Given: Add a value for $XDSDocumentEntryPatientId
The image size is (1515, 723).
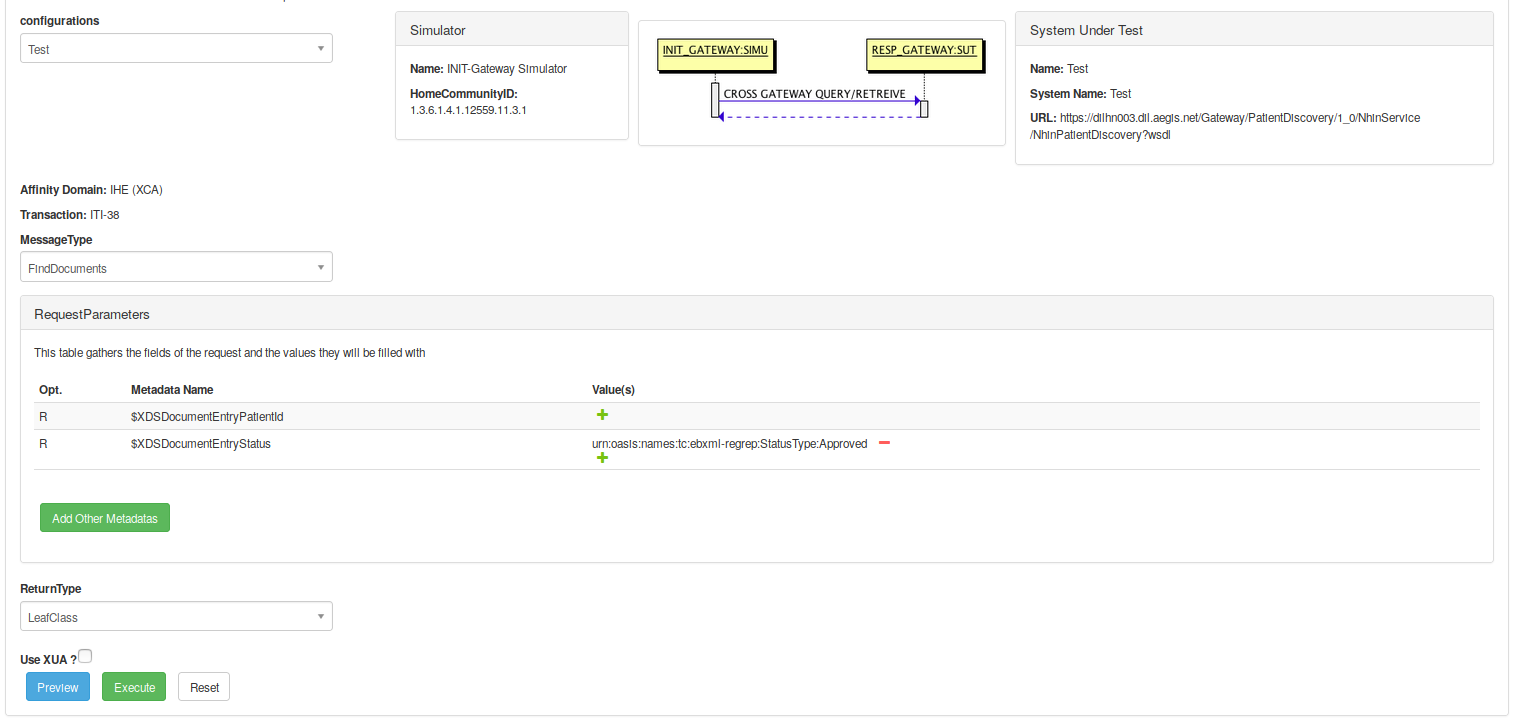Looking at the screenshot, I should click(602, 415).
